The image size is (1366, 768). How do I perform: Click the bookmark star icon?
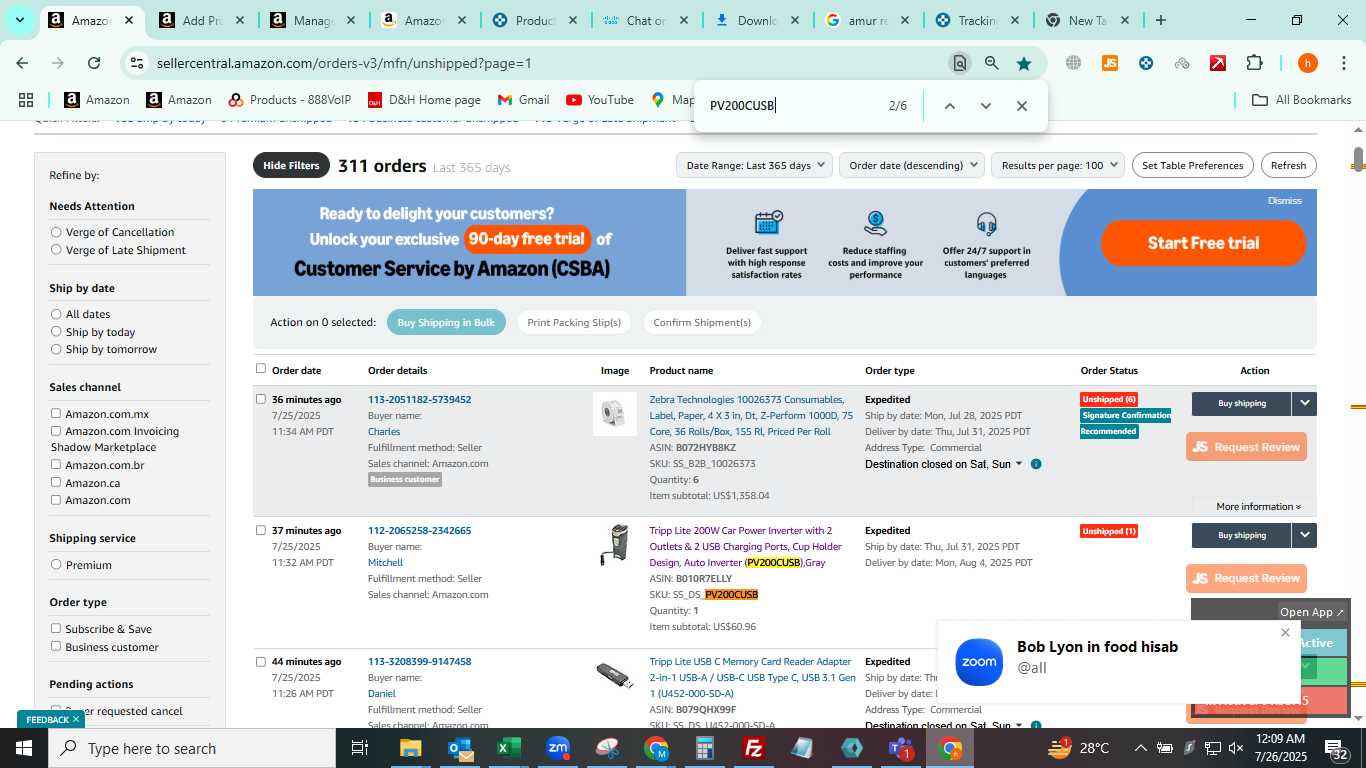[1024, 63]
